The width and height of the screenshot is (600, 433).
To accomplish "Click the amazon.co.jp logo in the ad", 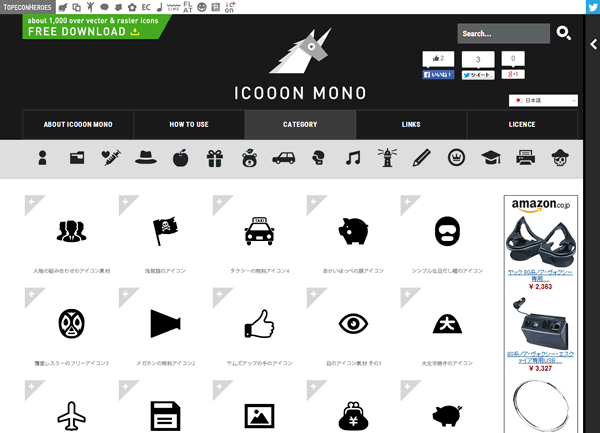I will point(541,205).
